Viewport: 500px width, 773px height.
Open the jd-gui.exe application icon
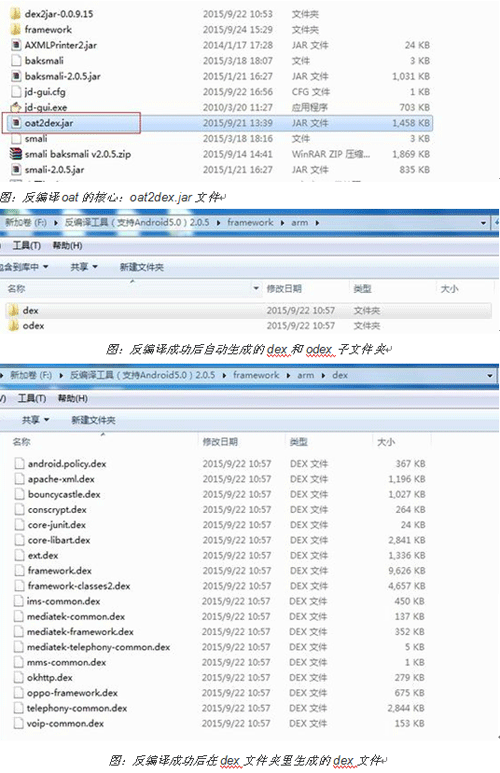pos(16,107)
